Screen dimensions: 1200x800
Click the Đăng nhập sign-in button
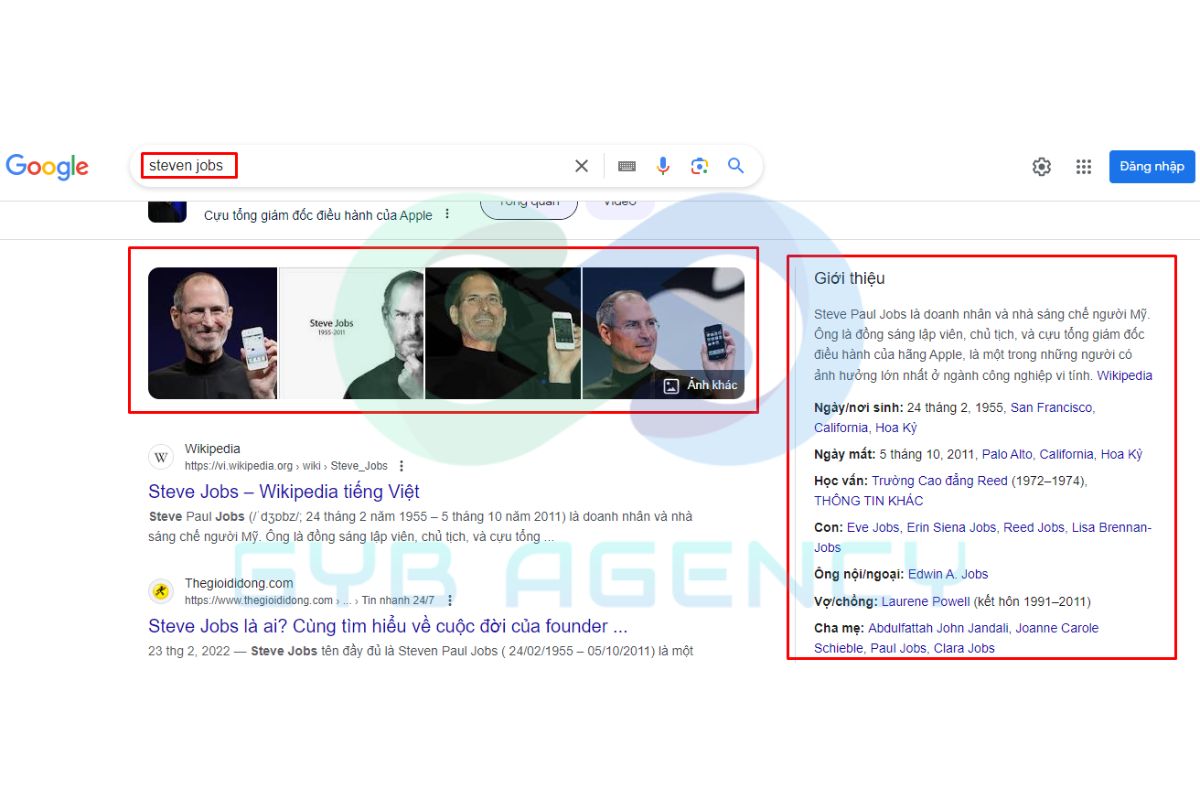1151,166
